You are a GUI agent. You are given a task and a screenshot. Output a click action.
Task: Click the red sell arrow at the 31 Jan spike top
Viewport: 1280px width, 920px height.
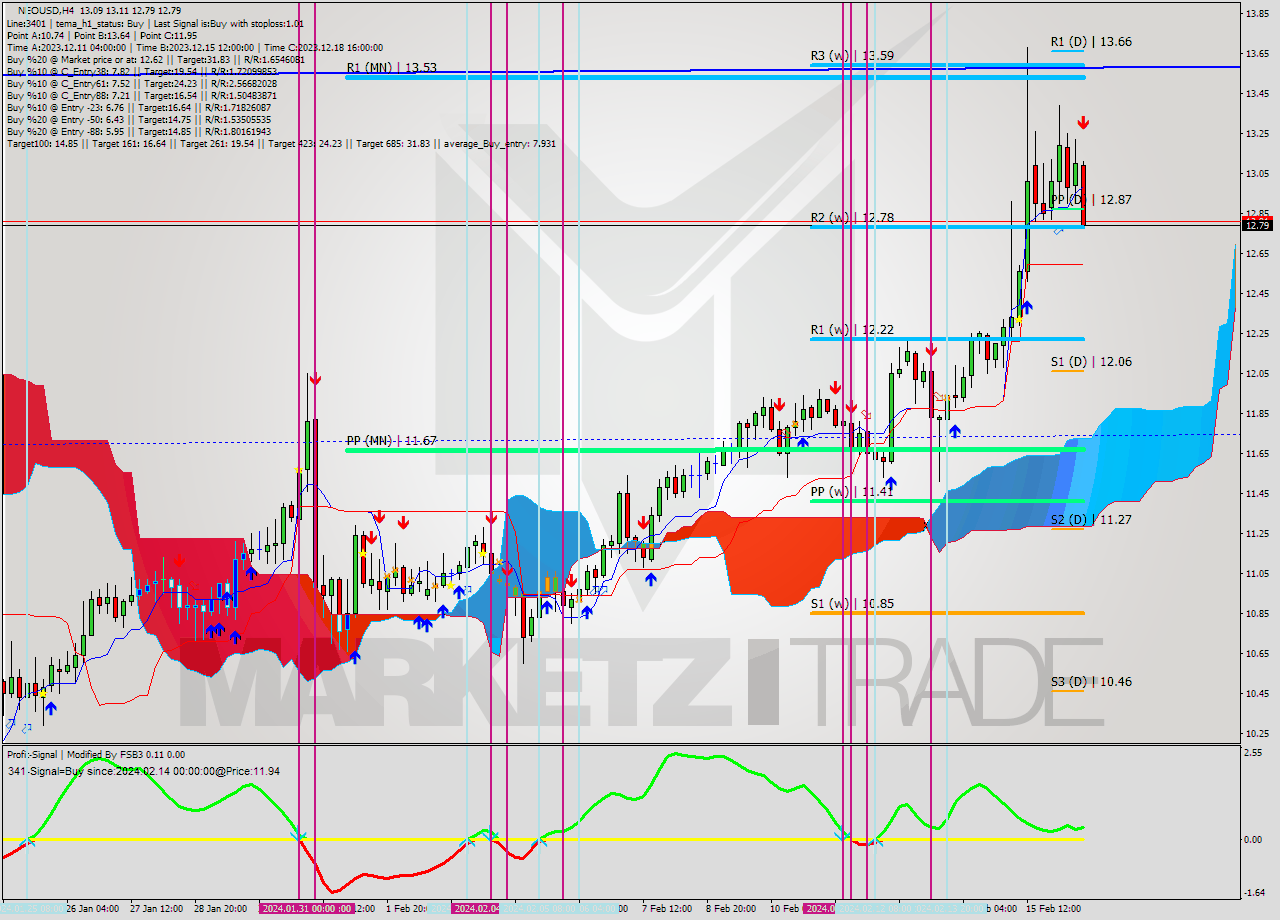click(x=315, y=379)
